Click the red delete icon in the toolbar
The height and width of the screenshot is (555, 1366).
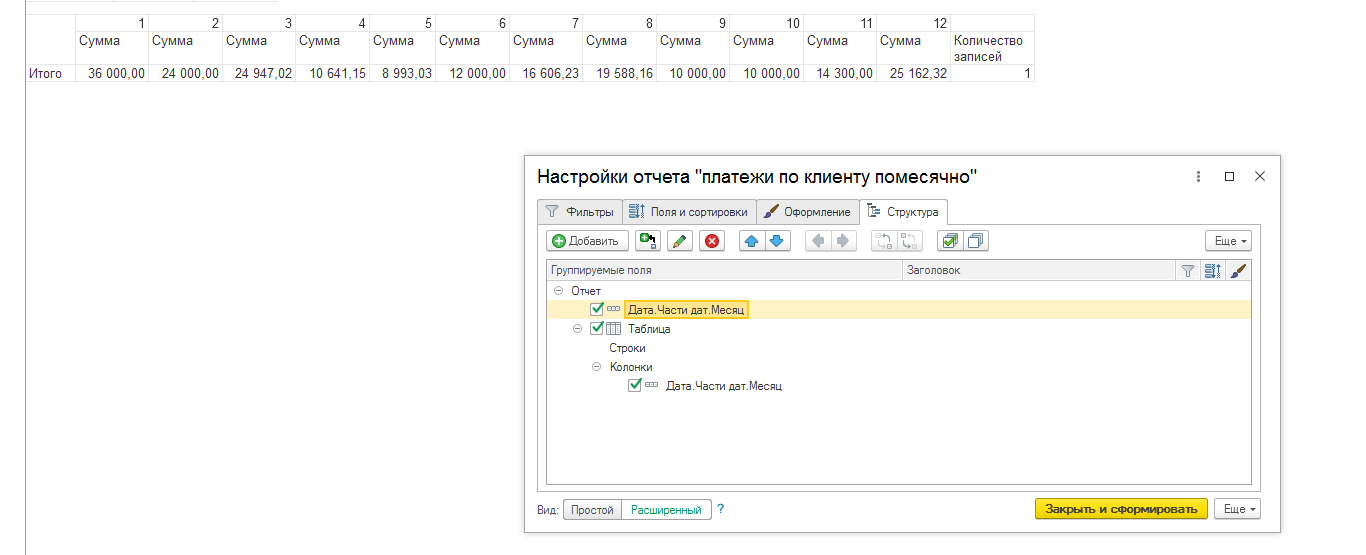click(712, 240)
